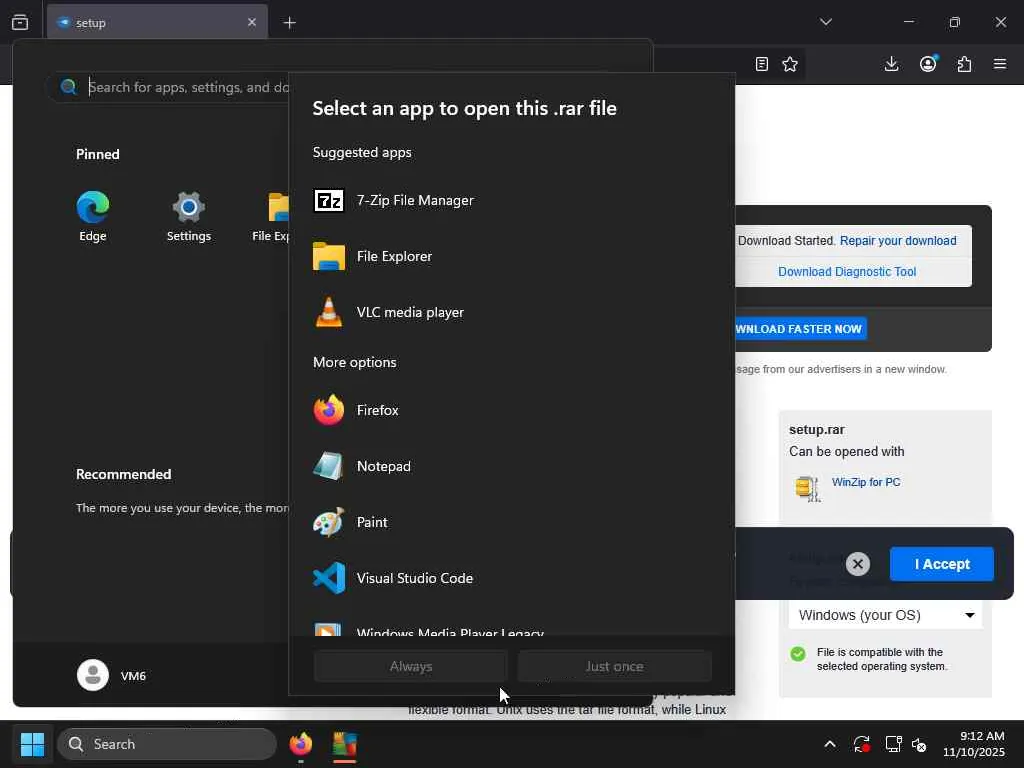The height and width of the screenshot is (768, 1024).
Task: Click the taskbar Search box
Action: pyautogui.click(x=167, y=744)
